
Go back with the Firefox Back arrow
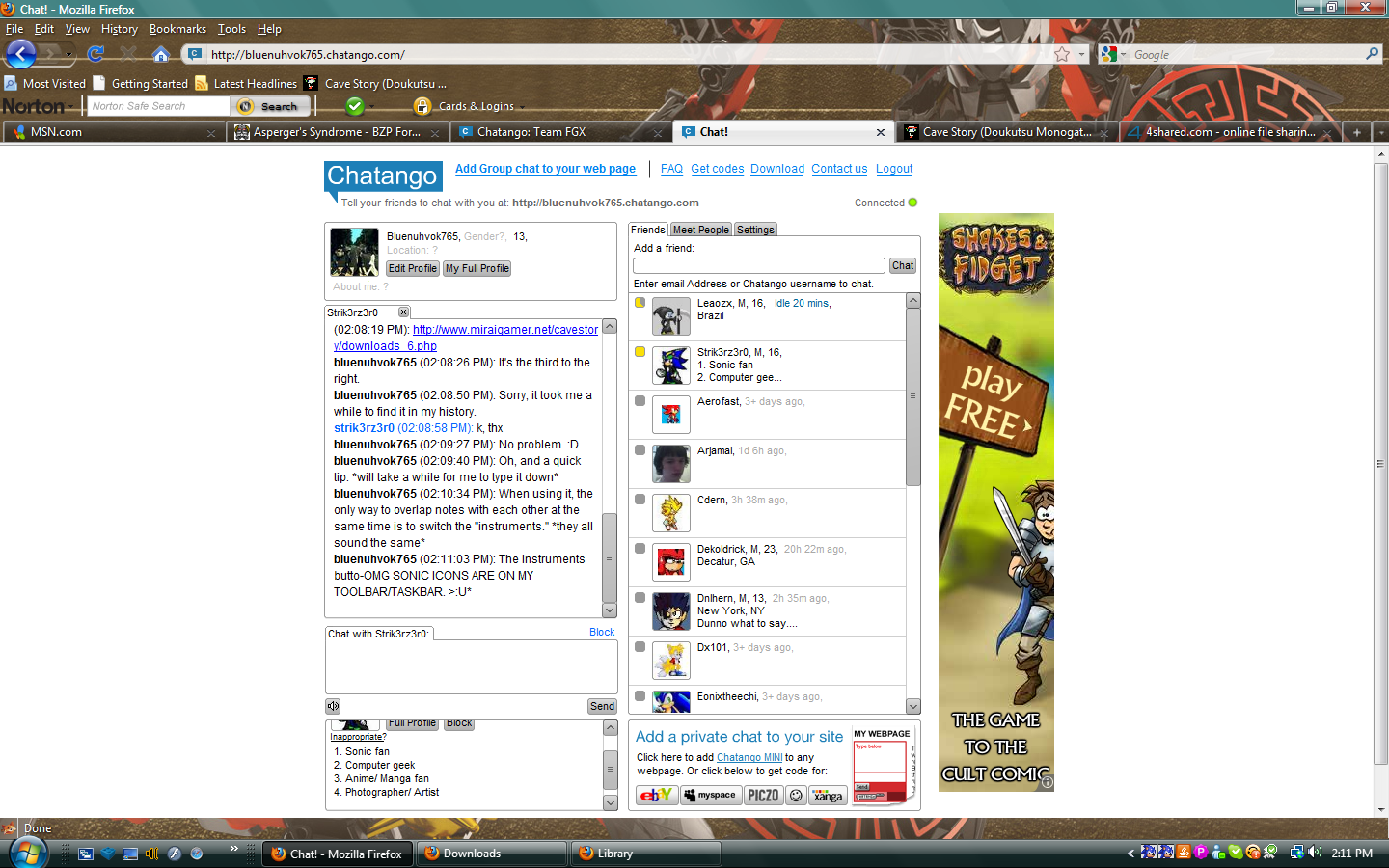coord(21,54)
